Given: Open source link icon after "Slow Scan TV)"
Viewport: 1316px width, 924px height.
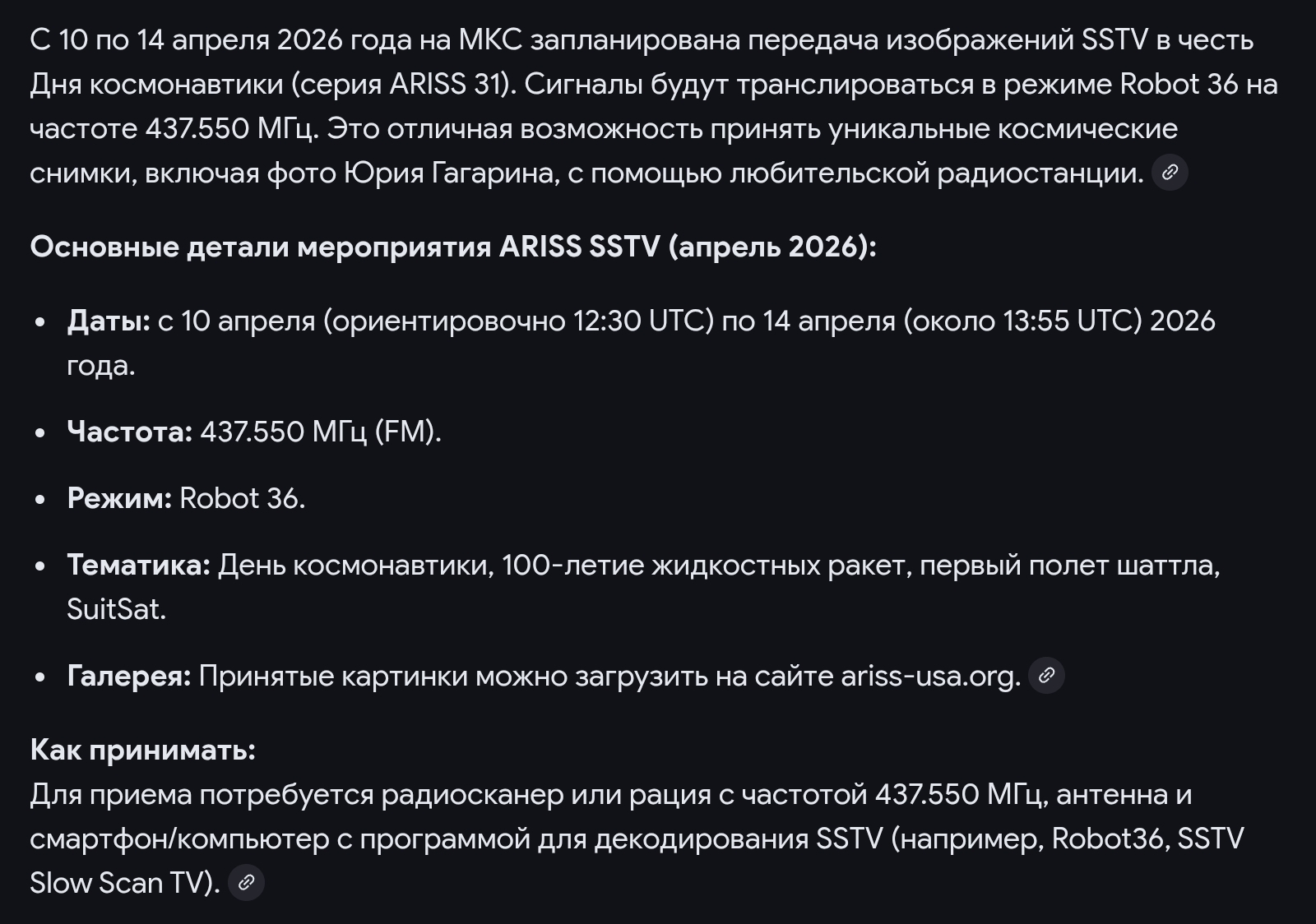Looking at the screenshot, I should tap(246, 883).
